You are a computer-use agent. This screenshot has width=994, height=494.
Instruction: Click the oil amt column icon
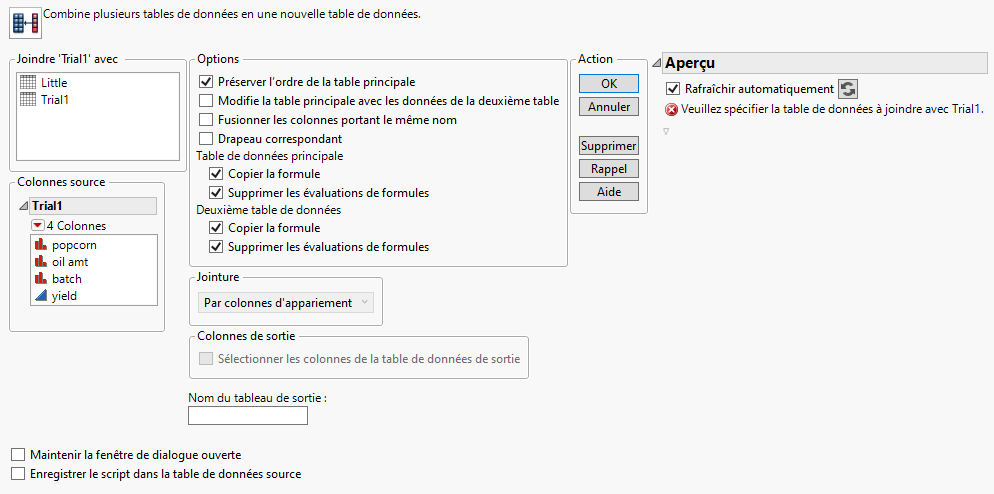tap(41, 262)
